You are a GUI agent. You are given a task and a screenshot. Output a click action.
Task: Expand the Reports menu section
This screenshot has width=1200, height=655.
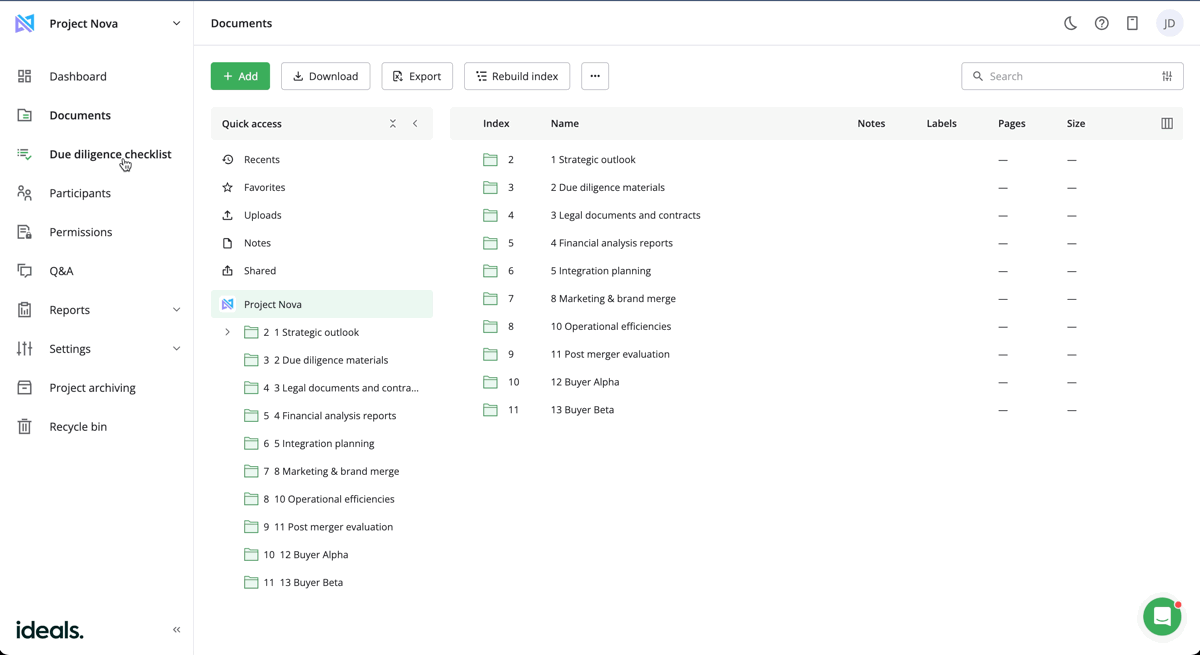[x=176, y=310]
